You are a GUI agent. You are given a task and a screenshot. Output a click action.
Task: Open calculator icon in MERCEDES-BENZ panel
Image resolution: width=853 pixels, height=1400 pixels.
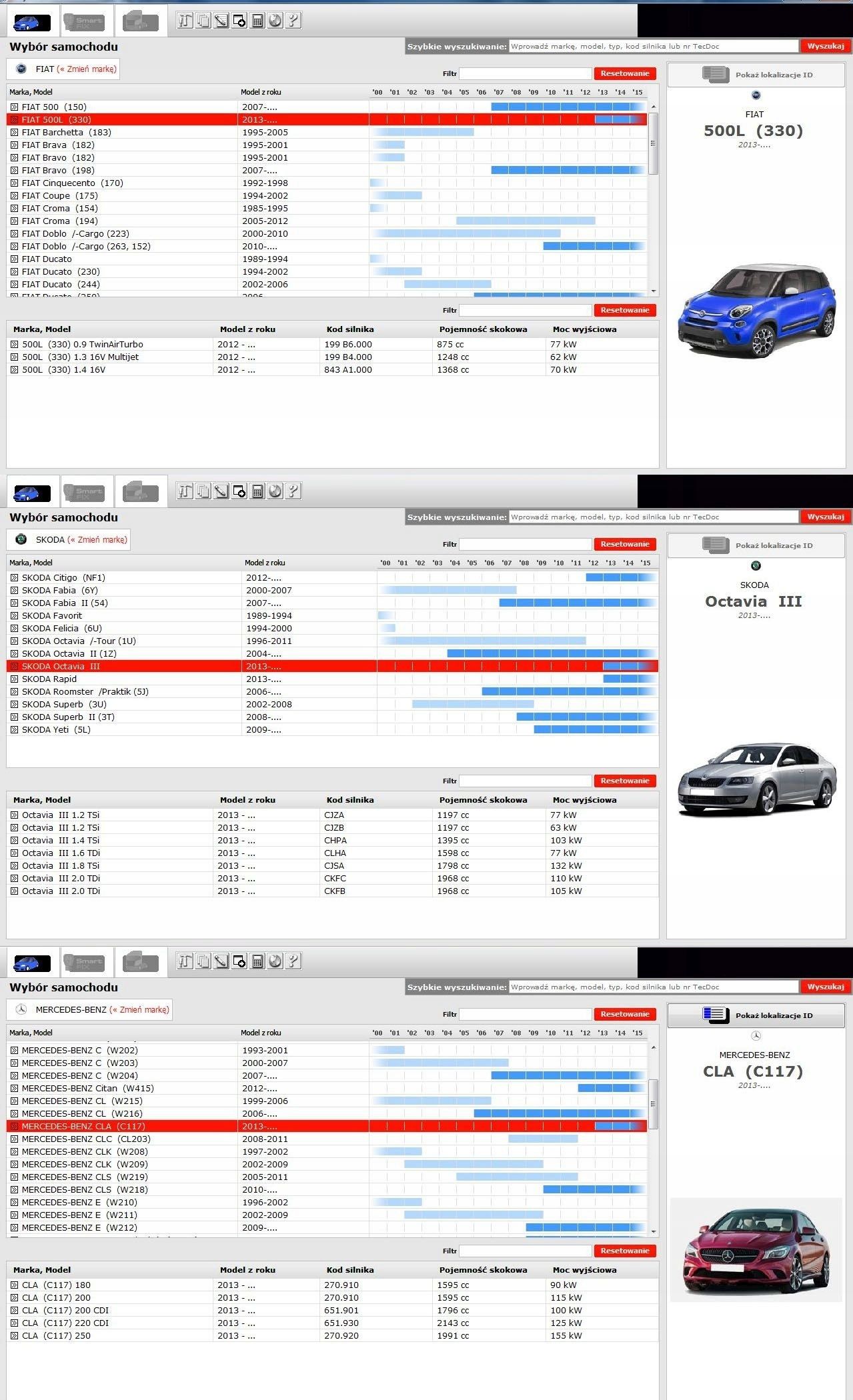pyautogui.click(x=257, y=961)
